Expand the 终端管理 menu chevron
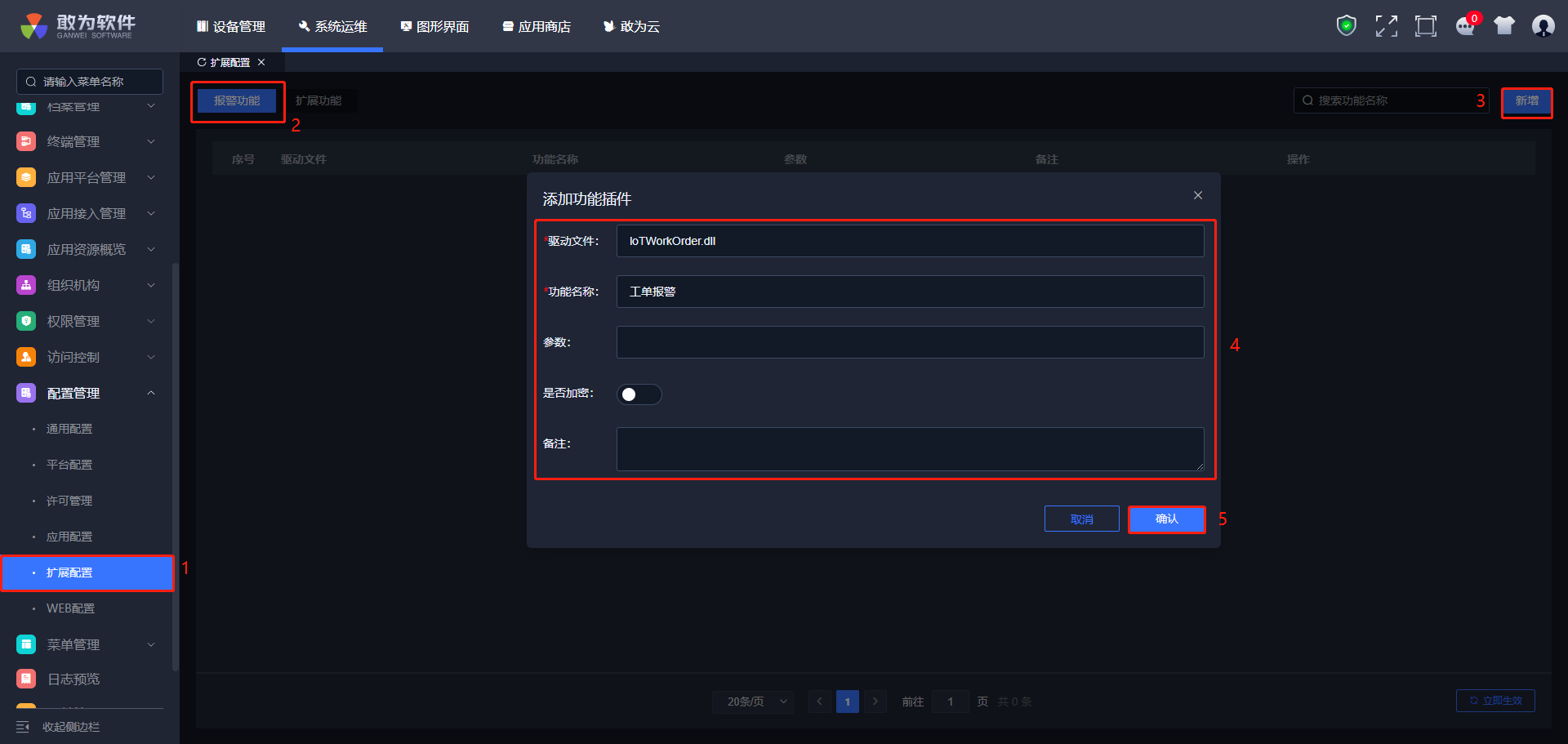Screen dimensions: 1568x744 click(151, 141)
